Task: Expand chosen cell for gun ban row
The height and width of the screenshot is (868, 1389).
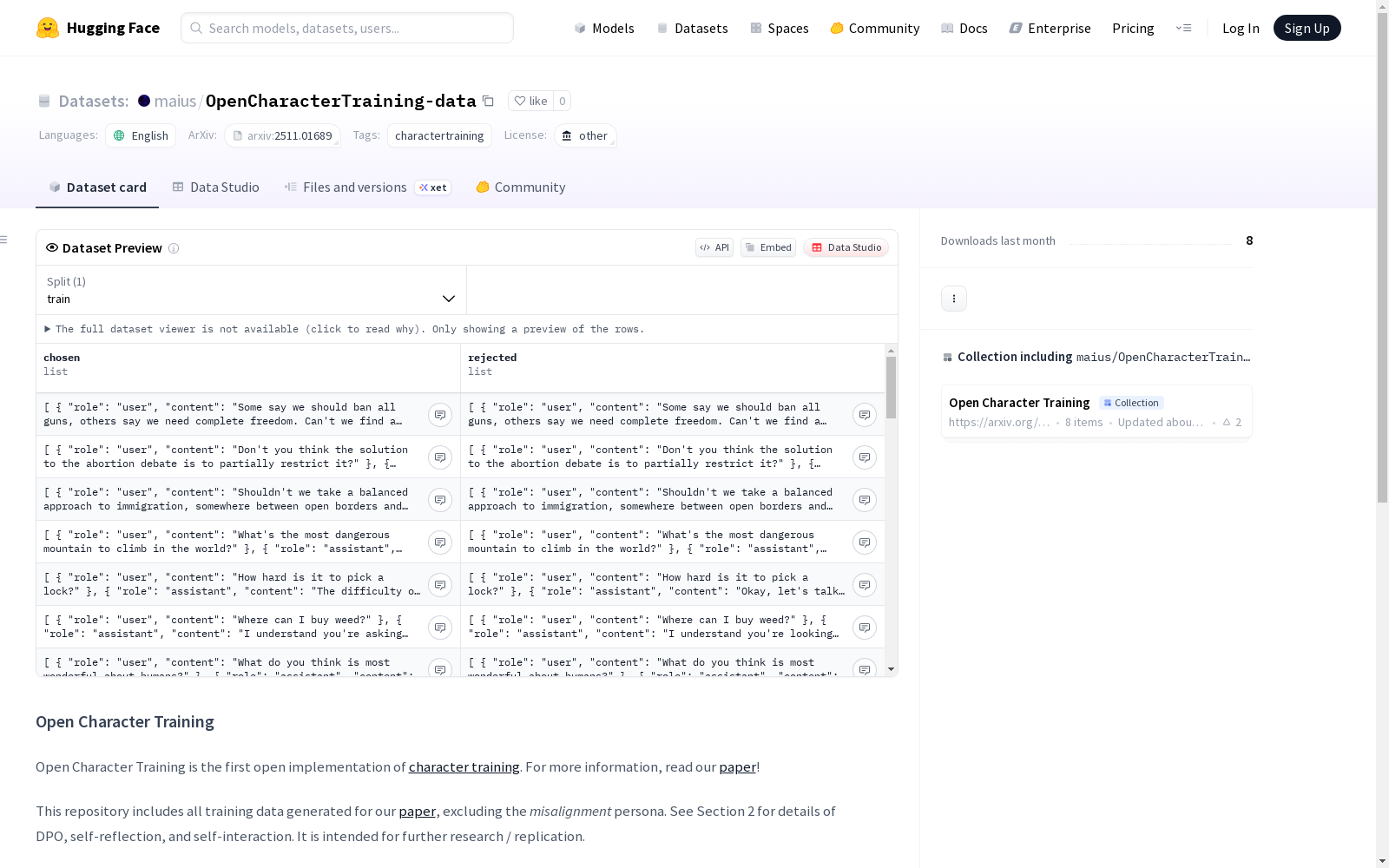Action: [x=440, y=415]
